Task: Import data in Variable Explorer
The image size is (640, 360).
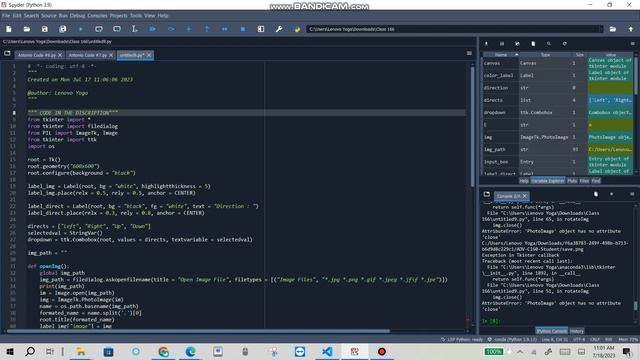Action: [x=486, y=44]
